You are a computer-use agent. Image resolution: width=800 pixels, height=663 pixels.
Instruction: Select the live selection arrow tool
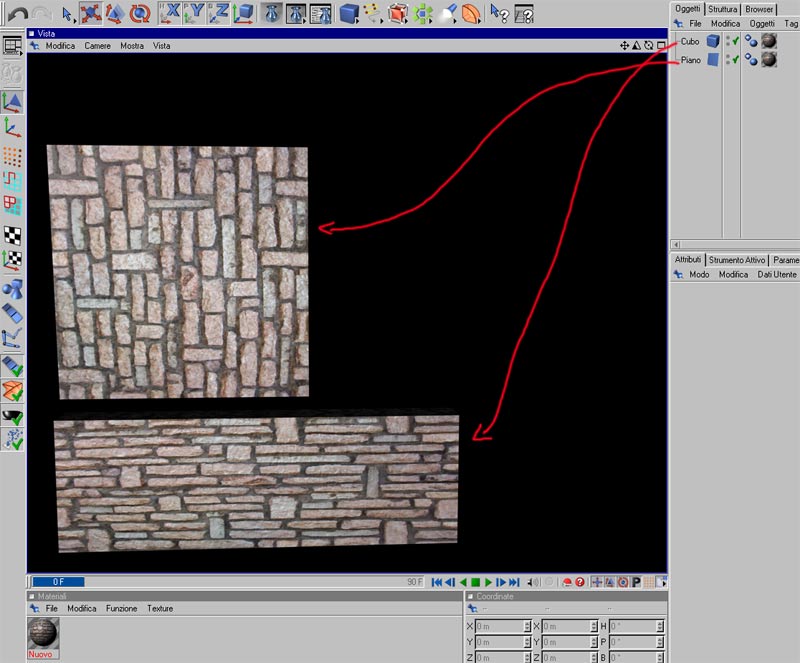(x=67, y=14)
